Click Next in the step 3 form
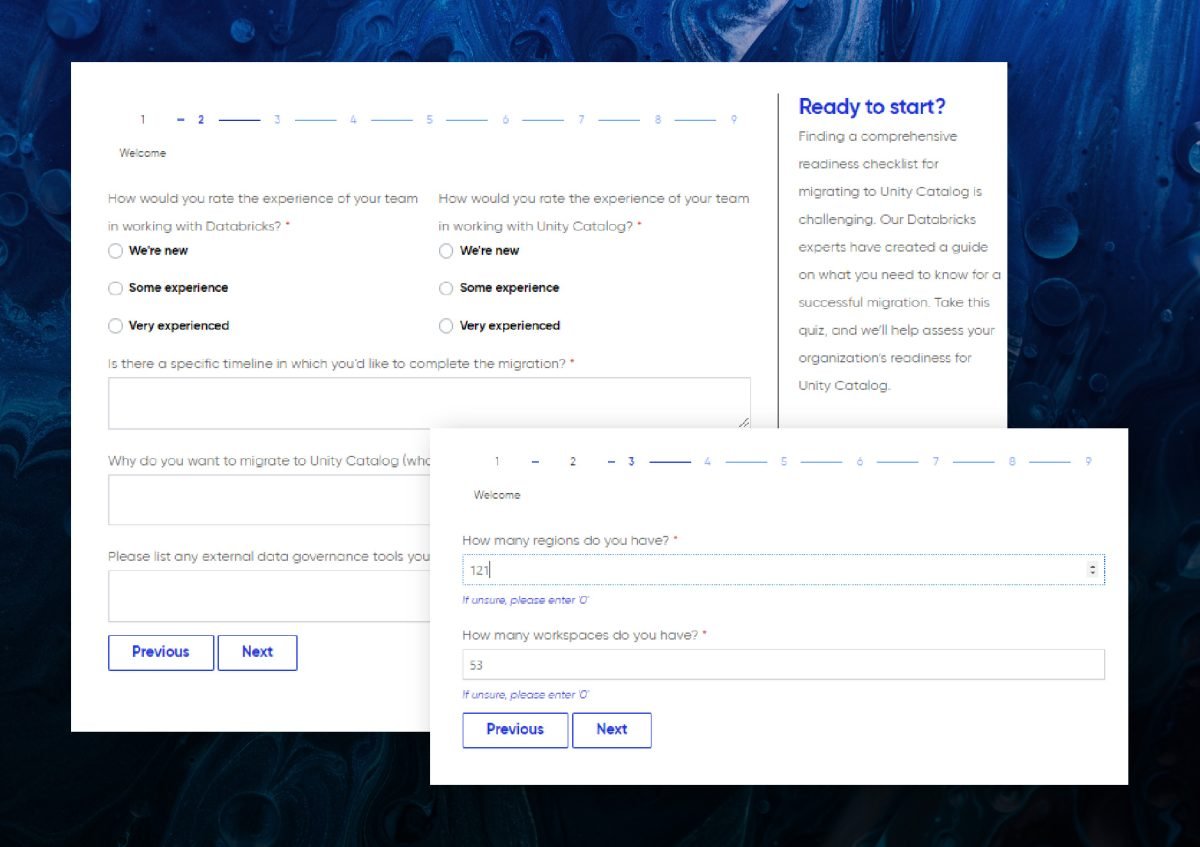This screenshot has height=847, width=1200. 612,730
